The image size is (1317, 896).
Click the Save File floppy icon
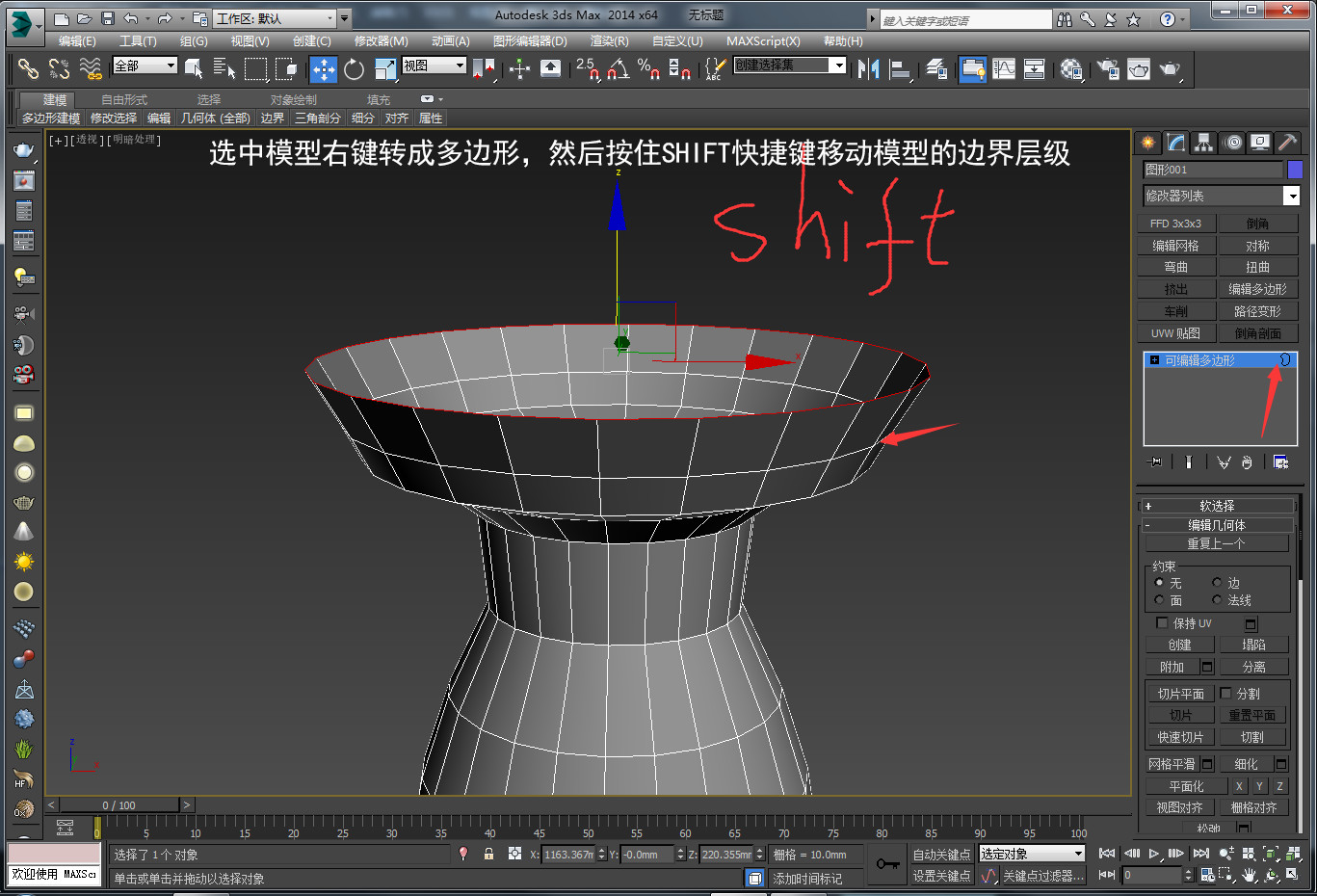pos(108,18)
